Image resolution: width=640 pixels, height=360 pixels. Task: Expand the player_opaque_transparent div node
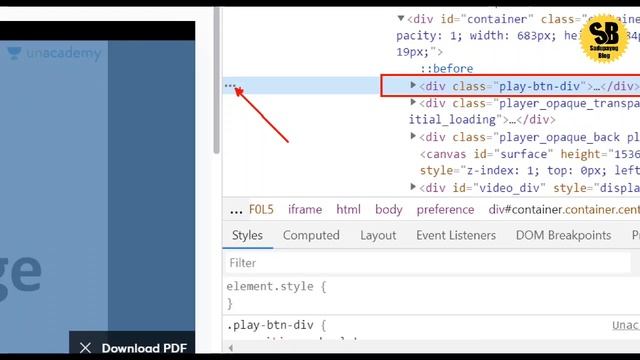(x=413, y=102)
